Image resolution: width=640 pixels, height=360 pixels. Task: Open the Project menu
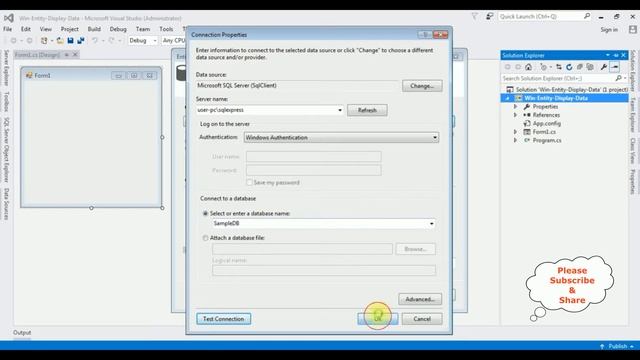pyautogui.click(x=70, y=29)
